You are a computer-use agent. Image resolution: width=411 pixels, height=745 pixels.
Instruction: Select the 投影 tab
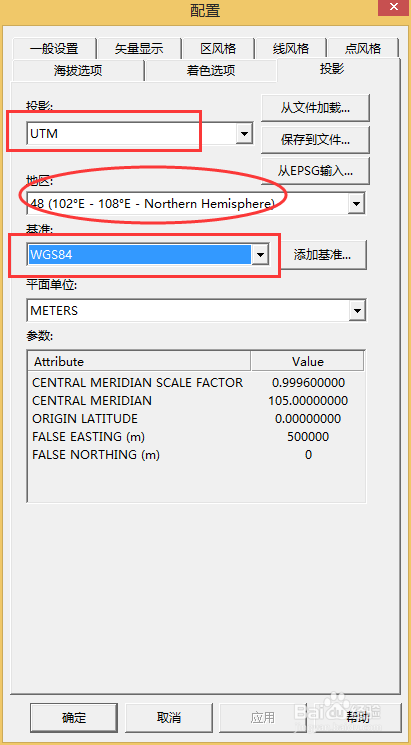[x=332, y=69]
